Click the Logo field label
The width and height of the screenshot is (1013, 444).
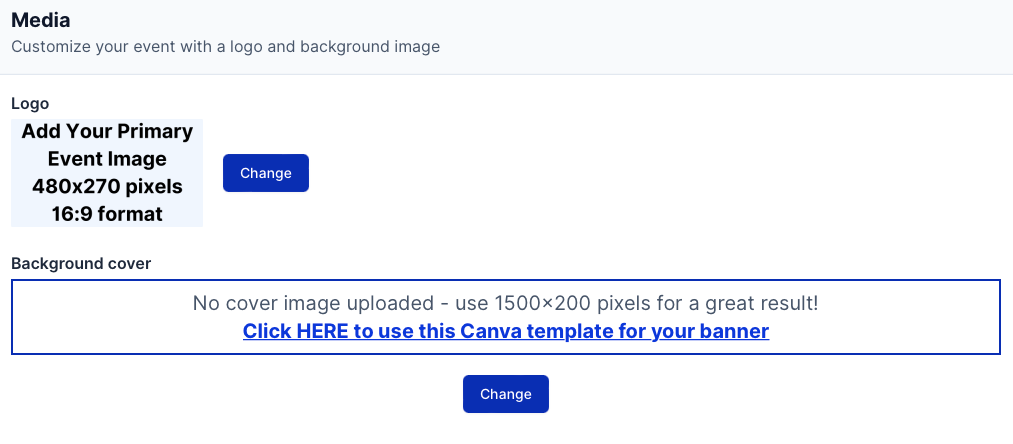[x=30, y=103]
